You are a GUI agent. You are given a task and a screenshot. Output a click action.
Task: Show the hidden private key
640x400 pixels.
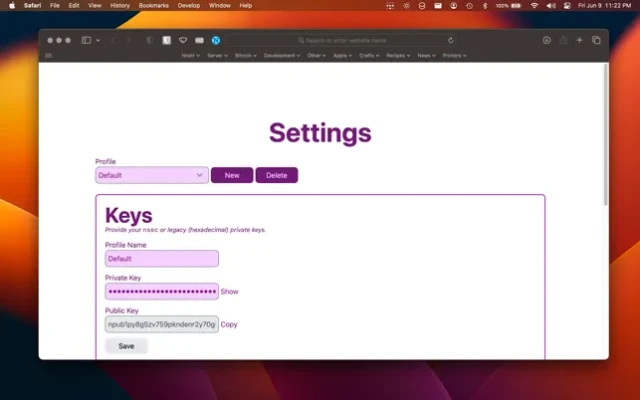click(x=229, y=292)
